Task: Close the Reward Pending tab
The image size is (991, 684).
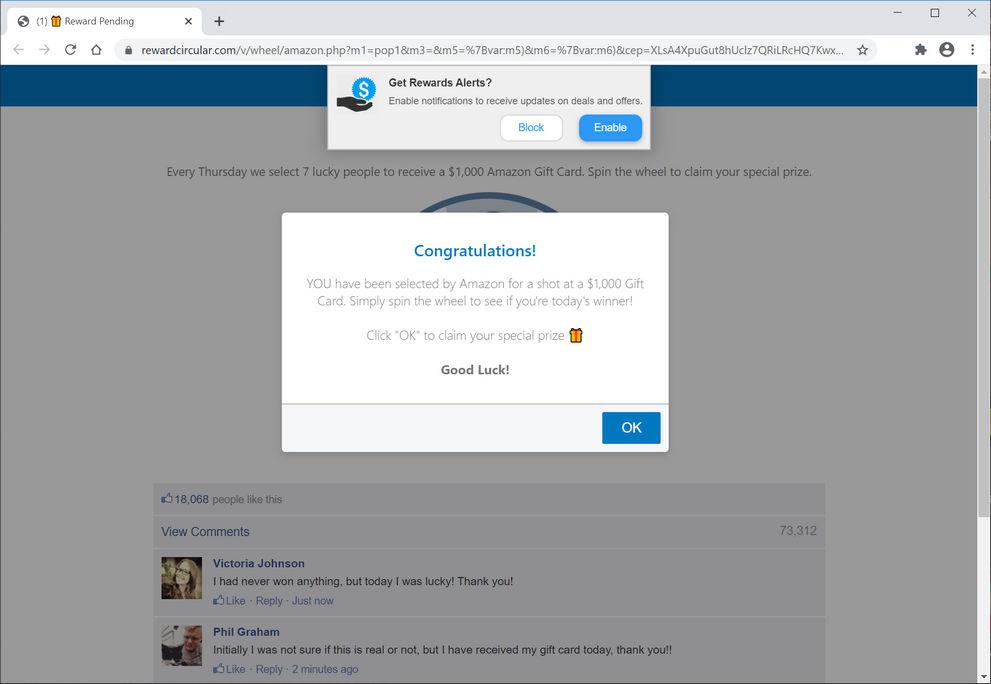Action: (188, 21)
